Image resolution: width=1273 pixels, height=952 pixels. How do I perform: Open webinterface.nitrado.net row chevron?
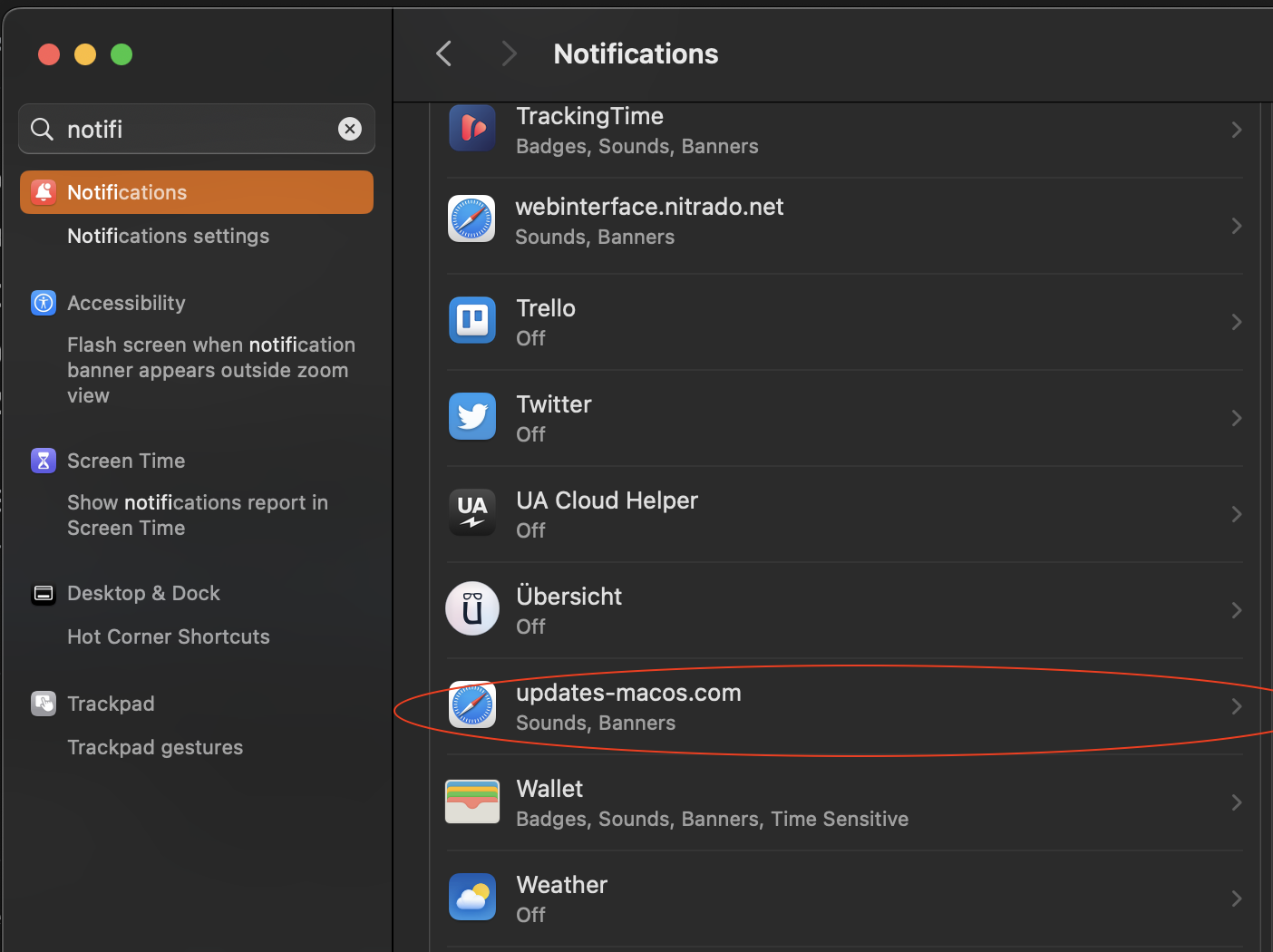pos(1237,226)
